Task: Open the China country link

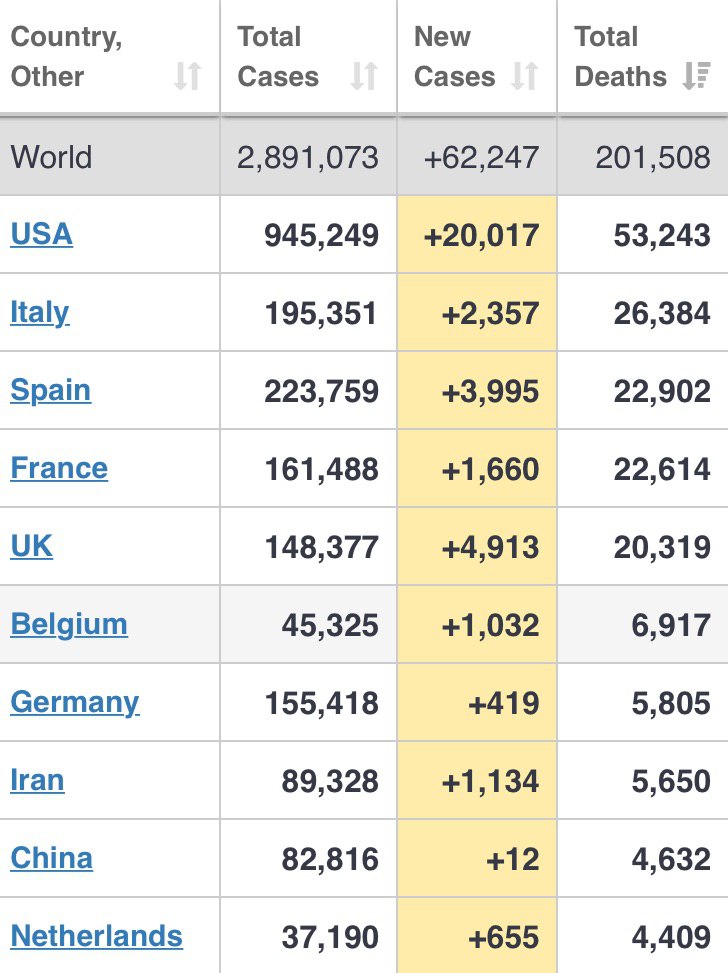Action: point(52,859)
